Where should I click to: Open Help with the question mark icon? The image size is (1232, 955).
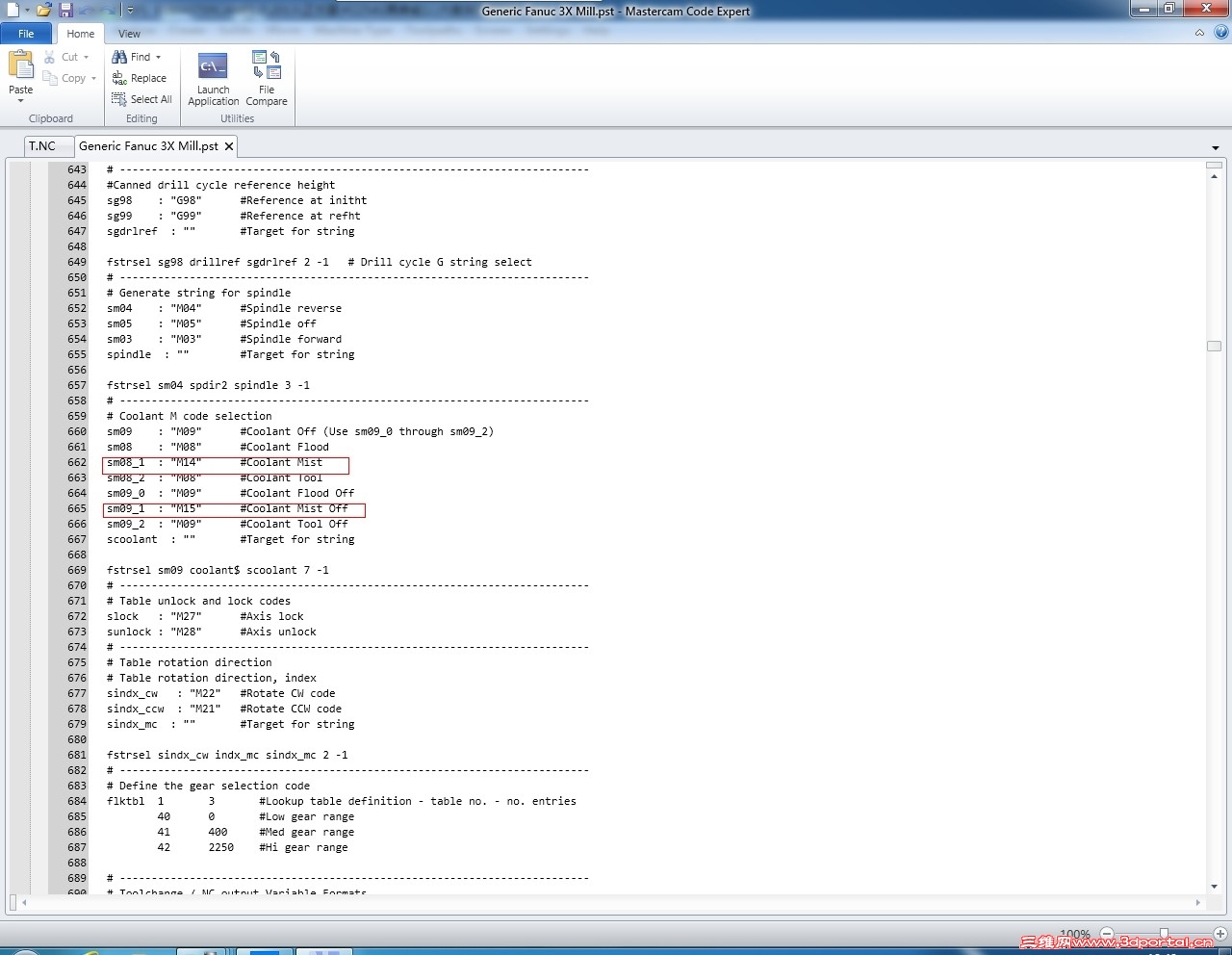(x=1220, y=33)
